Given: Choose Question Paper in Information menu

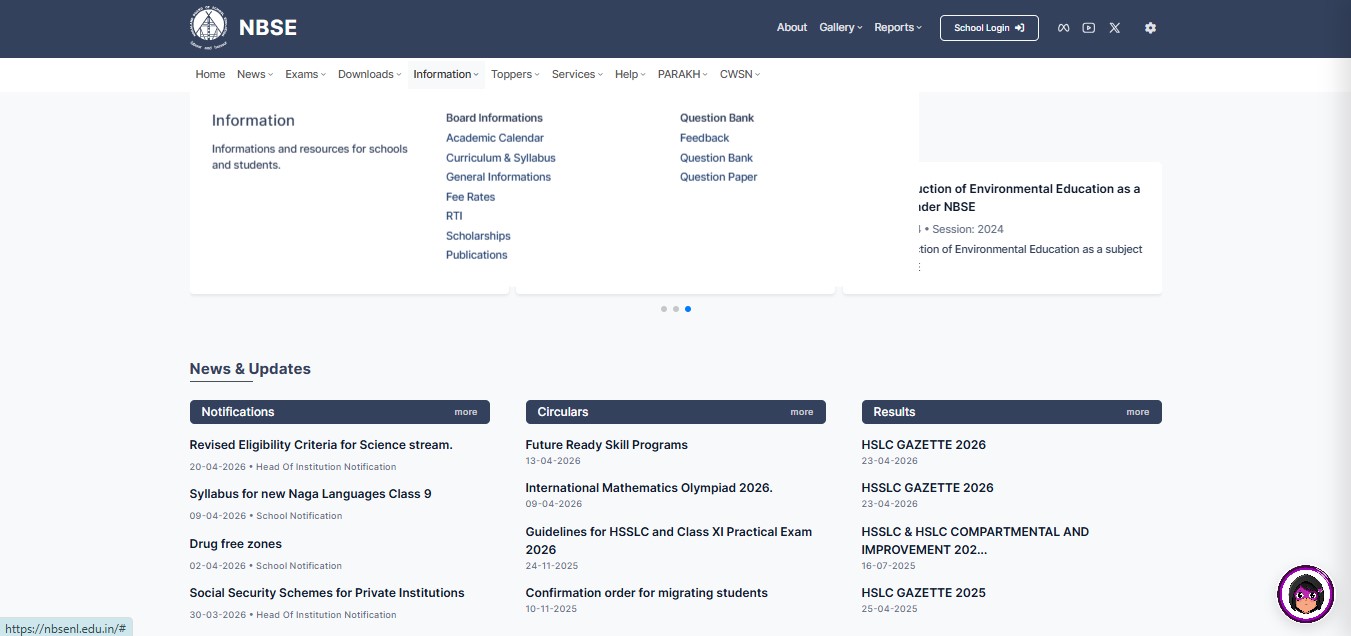Looking at the screenshot, I should (718, 177).
